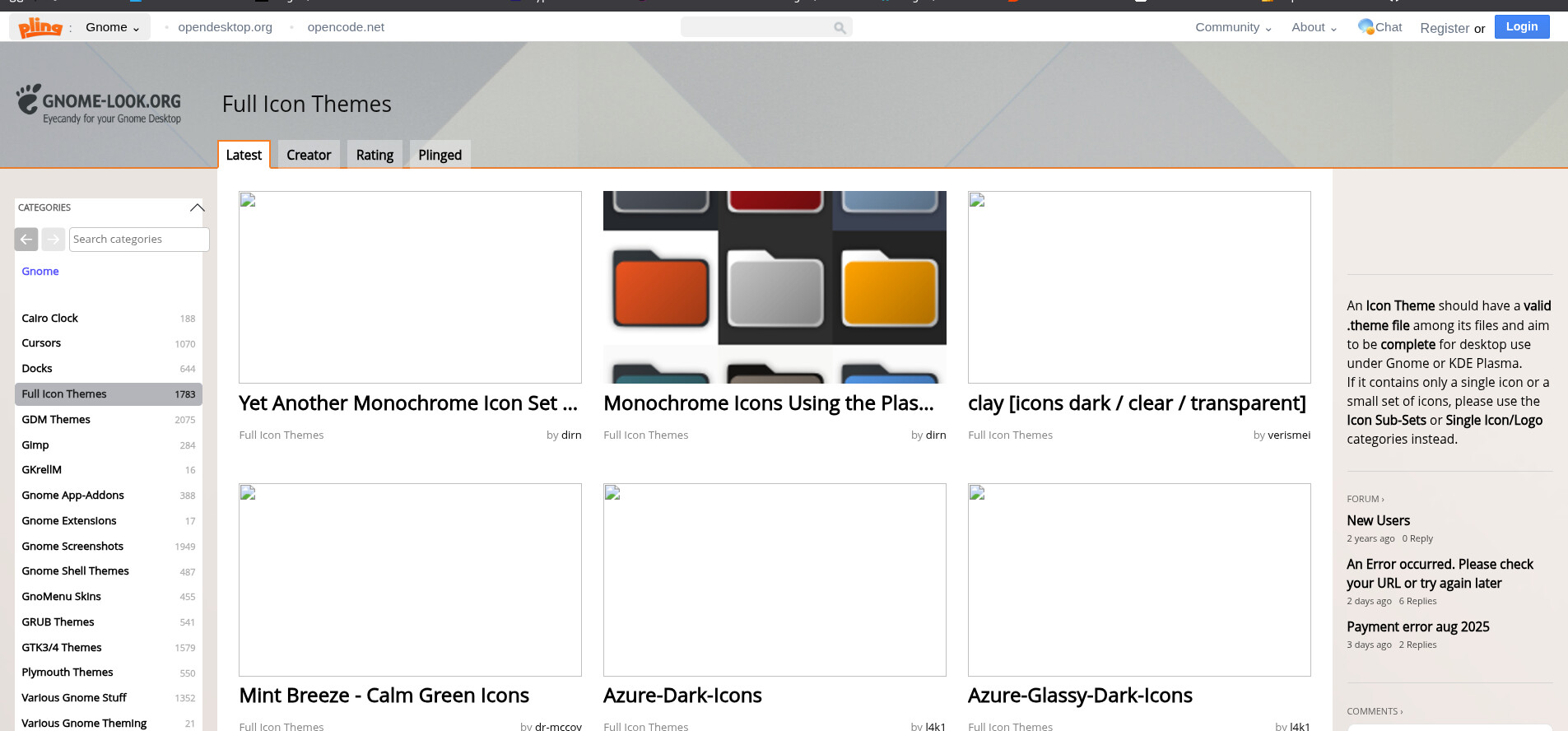This screenshot has height=731, width=1568.
Task: Select the Creator tab
Action: click(x=309, y=155)
